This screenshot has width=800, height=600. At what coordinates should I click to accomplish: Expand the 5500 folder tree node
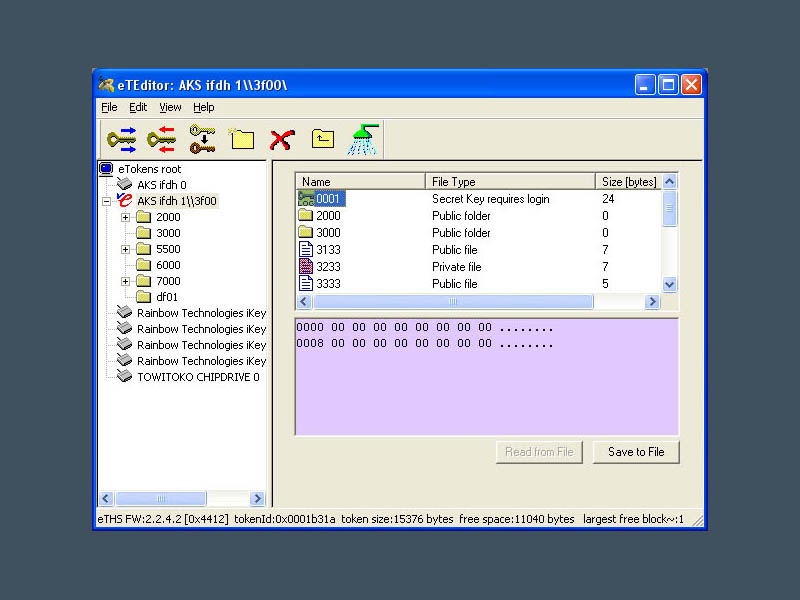pyautogui.click(x=126, y=249)
